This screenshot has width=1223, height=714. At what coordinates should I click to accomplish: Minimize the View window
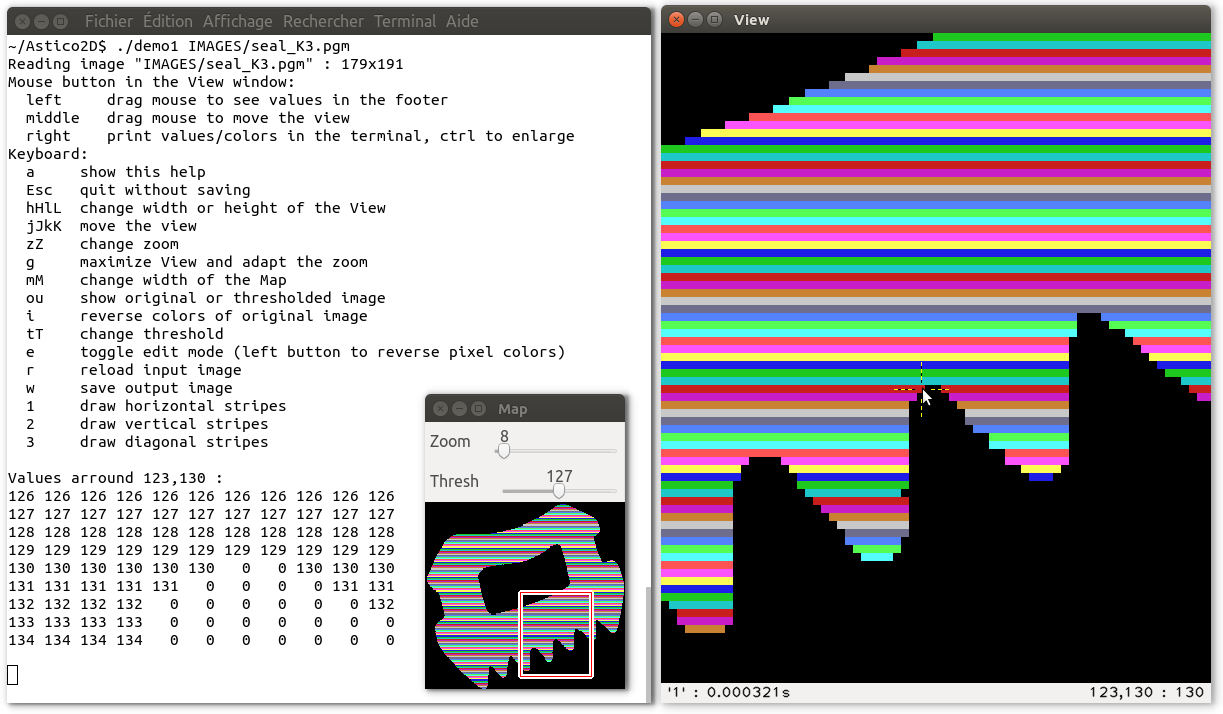(x=696, y=20)
